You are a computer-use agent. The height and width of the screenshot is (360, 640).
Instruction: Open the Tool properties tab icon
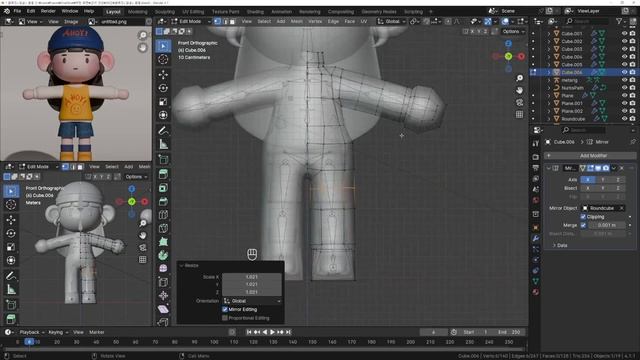(536, 143)
